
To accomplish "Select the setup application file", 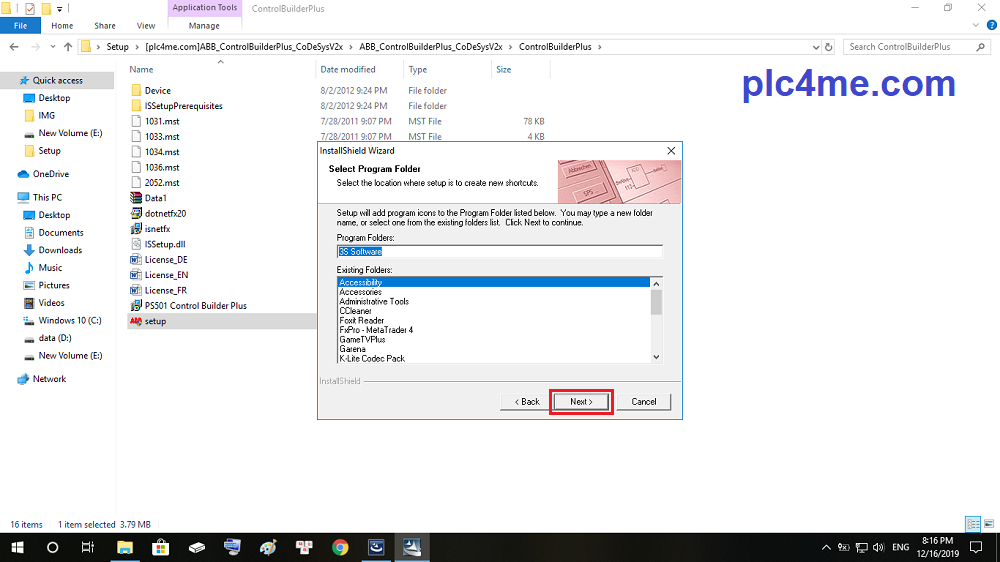I will tap(155, 321).
